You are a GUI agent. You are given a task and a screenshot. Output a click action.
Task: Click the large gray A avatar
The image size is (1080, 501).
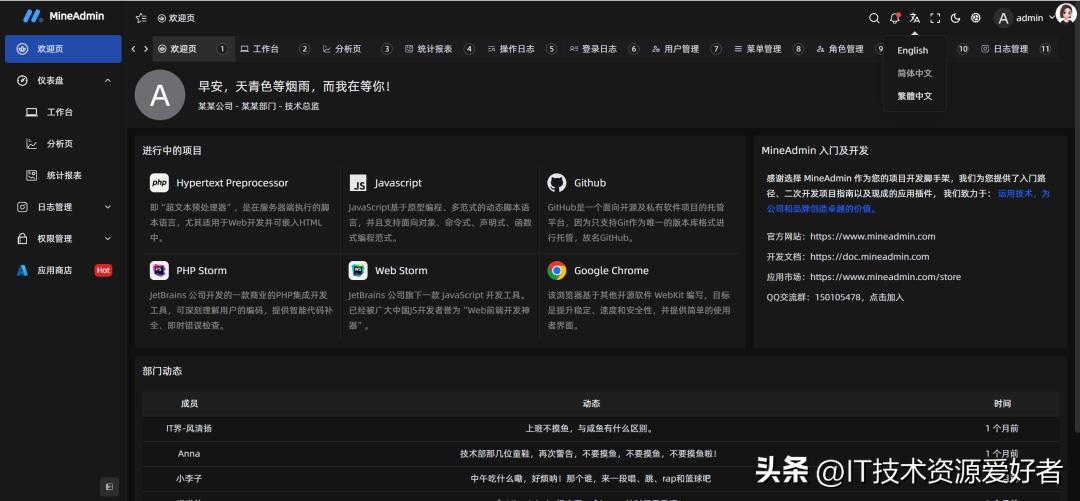coord(160,95)
